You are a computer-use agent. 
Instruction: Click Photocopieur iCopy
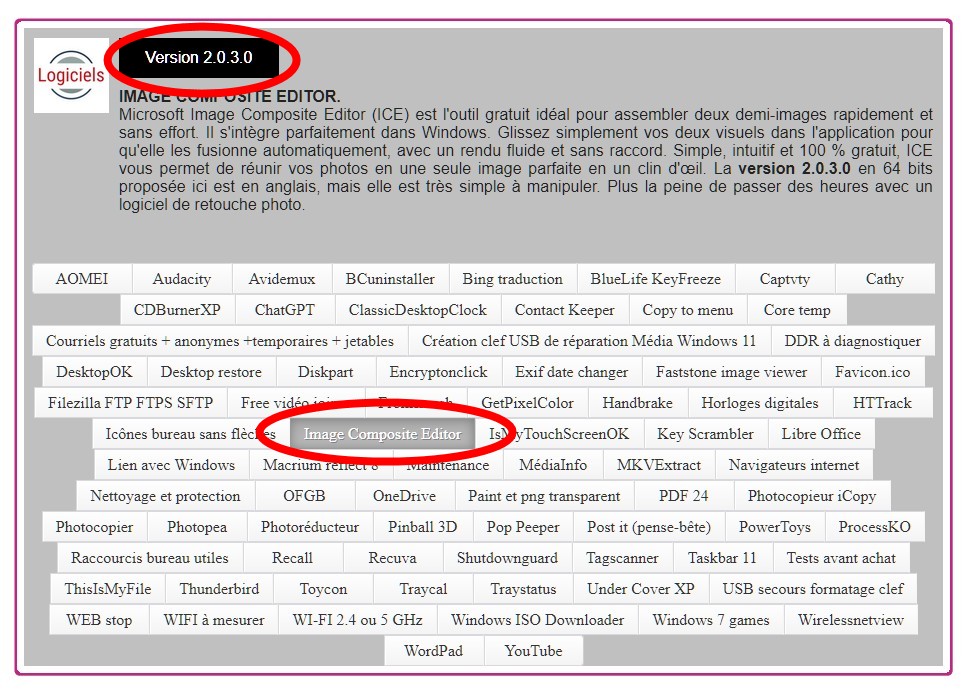[x=812, y=495]
